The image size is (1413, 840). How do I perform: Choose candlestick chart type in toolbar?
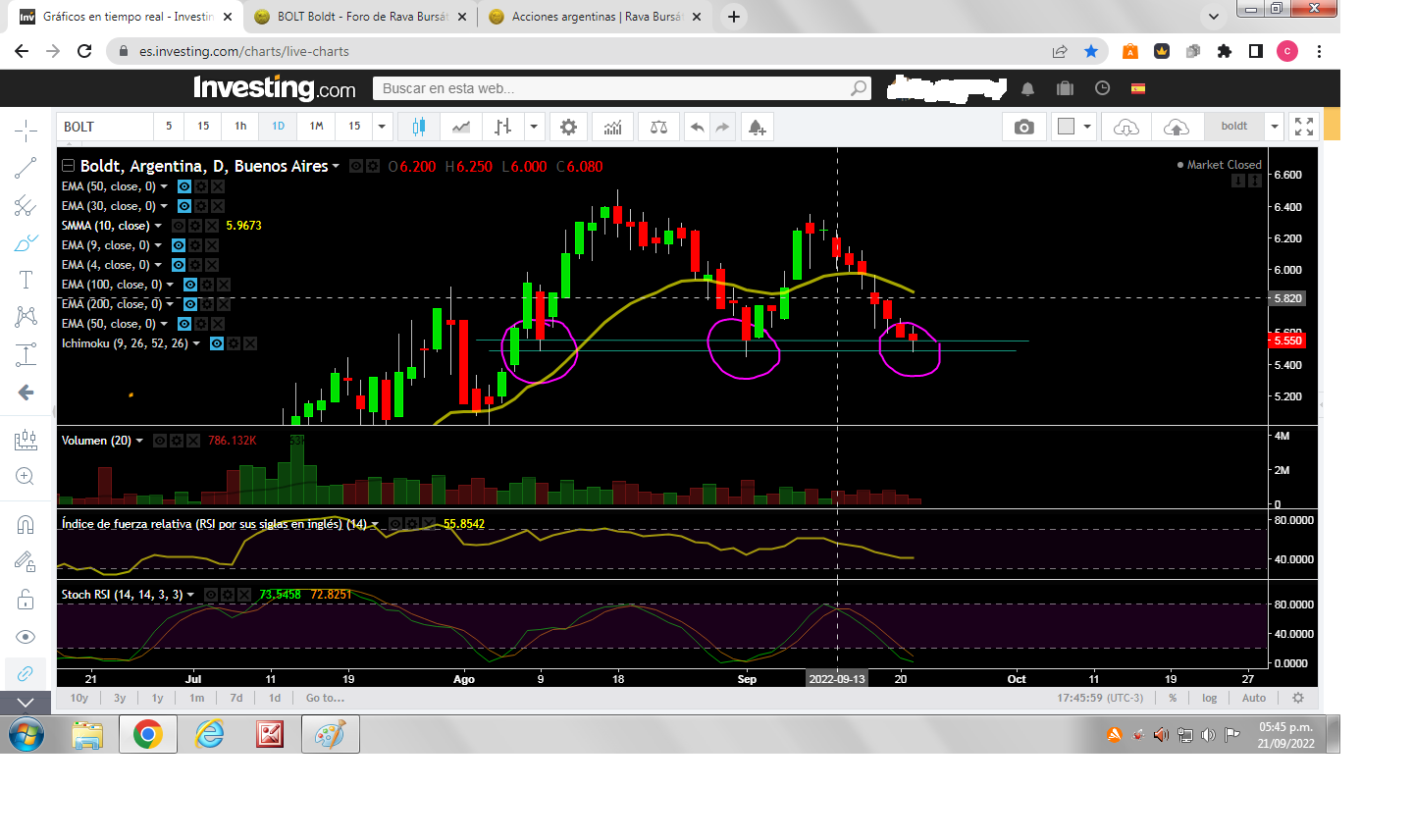pyautogui.click(x=419, y=127)
